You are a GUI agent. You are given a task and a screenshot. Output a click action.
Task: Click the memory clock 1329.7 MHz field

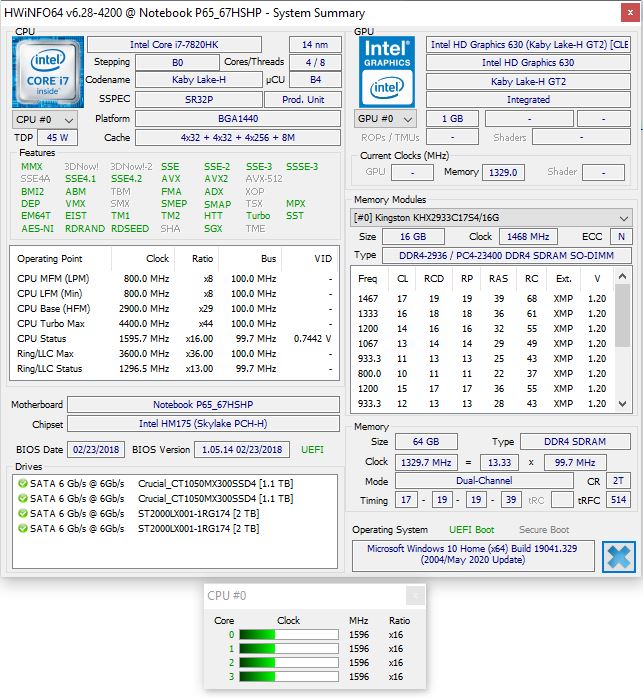coord(426,463)
